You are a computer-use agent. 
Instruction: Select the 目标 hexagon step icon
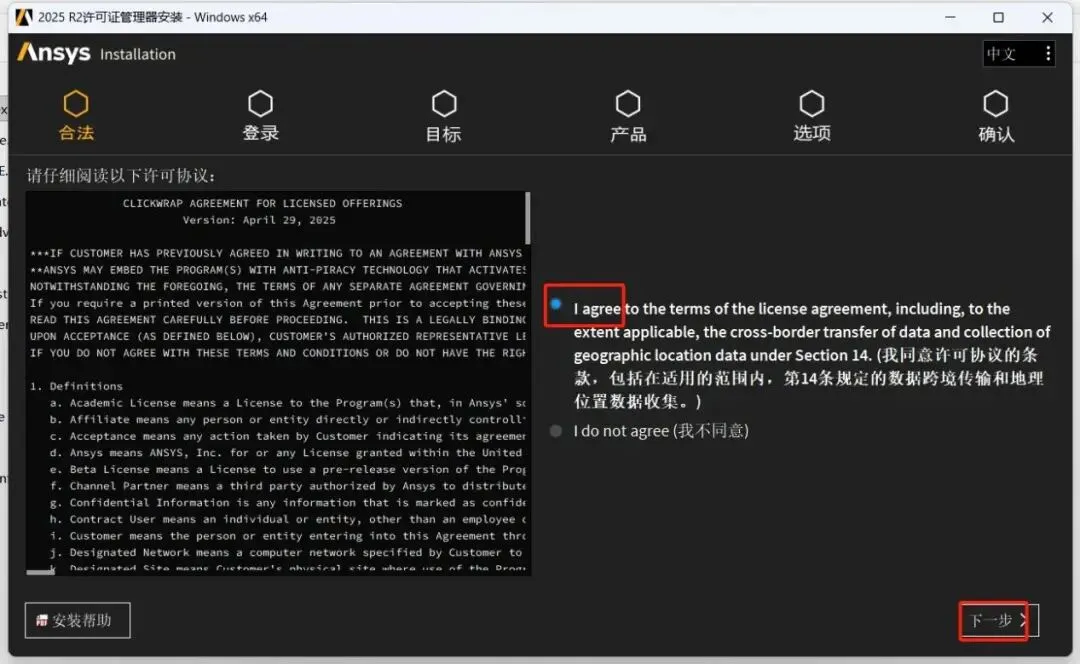point(444,104)
